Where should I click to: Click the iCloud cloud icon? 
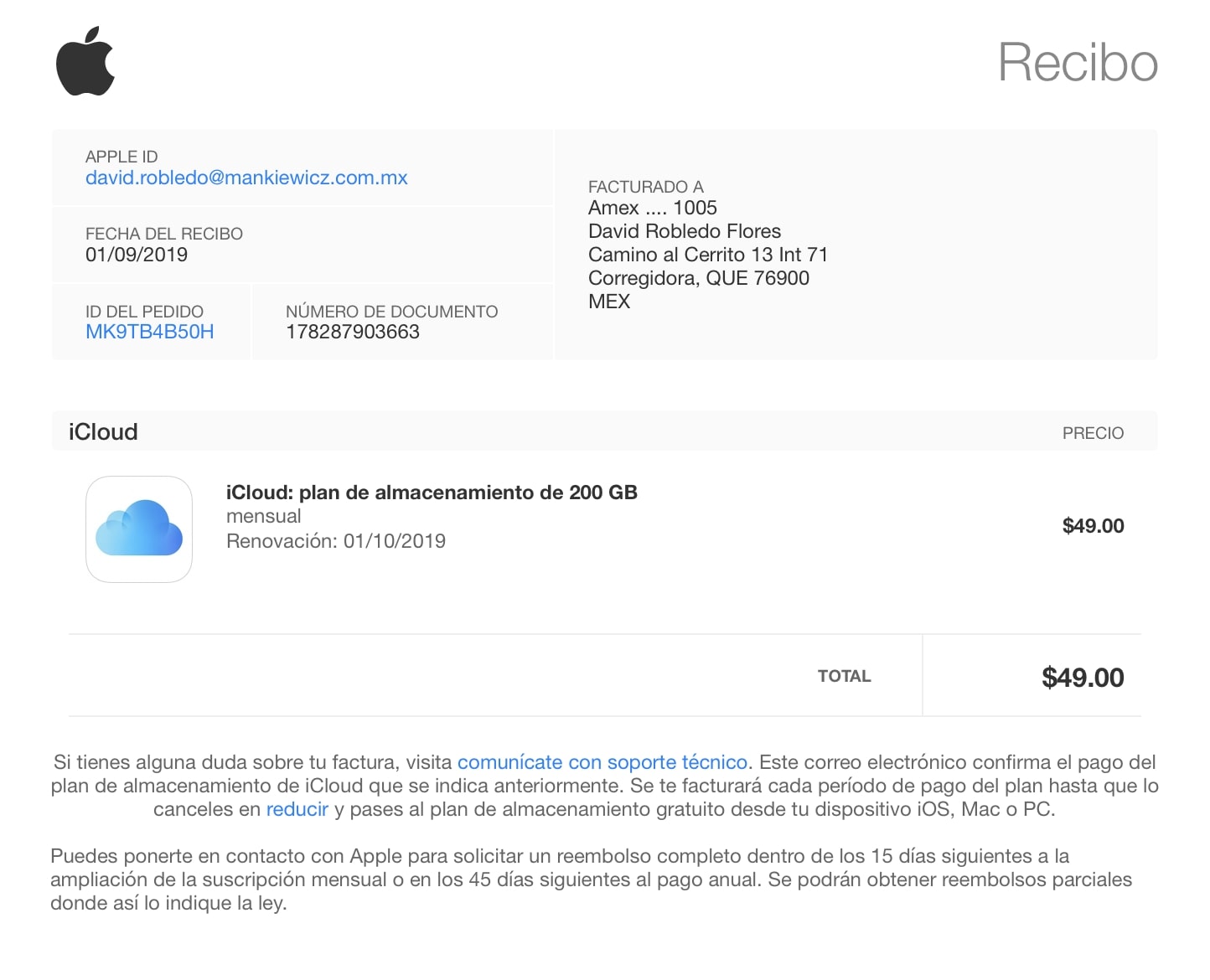(139, 529)
